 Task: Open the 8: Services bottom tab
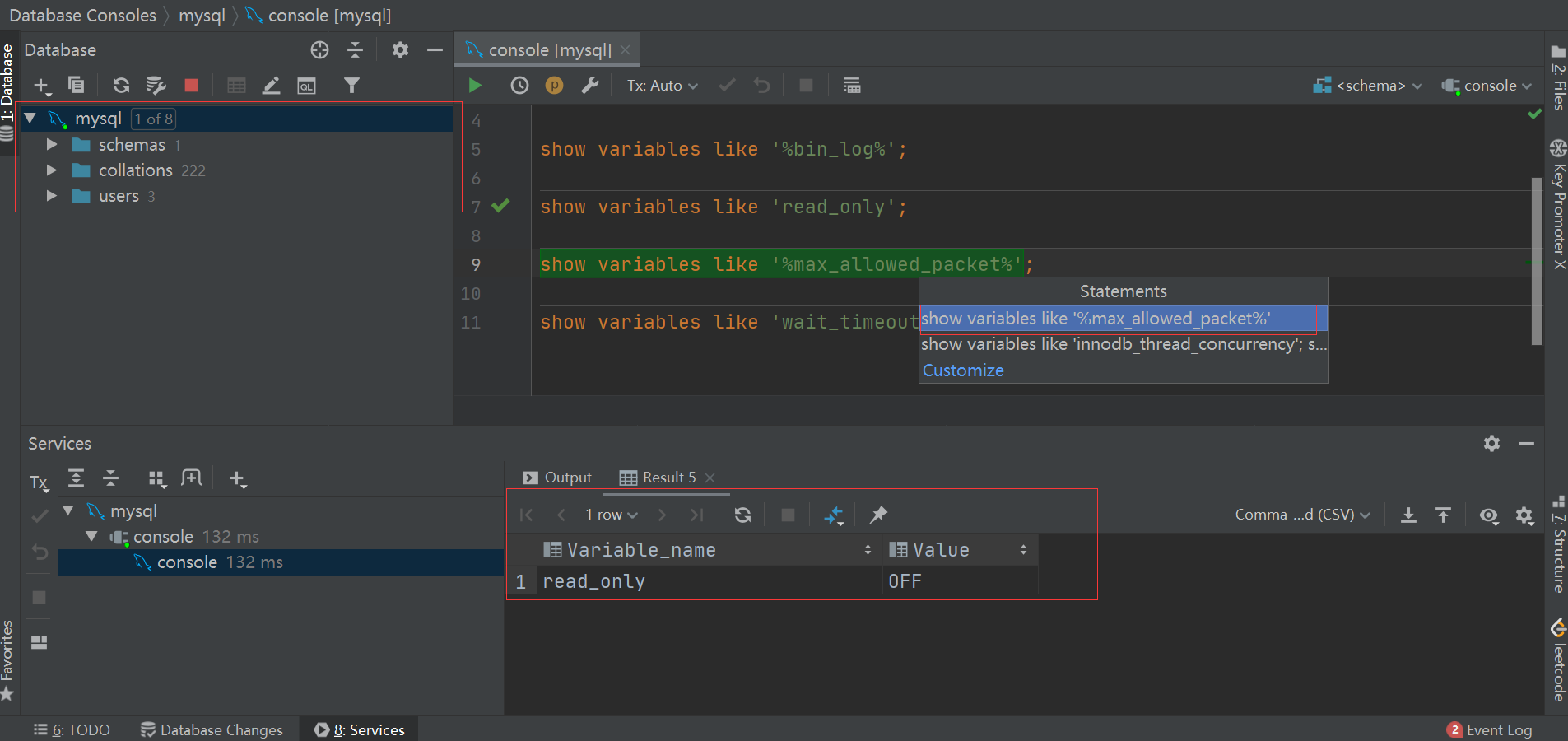(x=358, y=729)
